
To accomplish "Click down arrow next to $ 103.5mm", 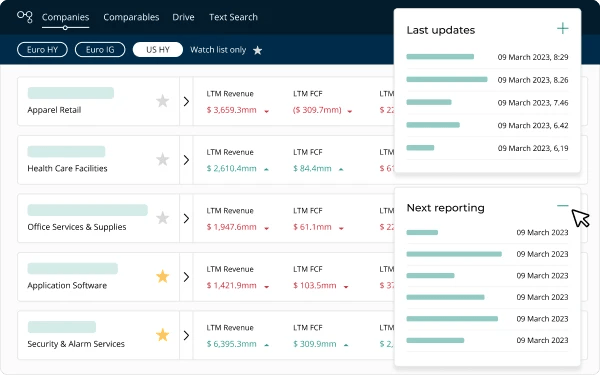I will pyautogui.click(x=346, y=287).
